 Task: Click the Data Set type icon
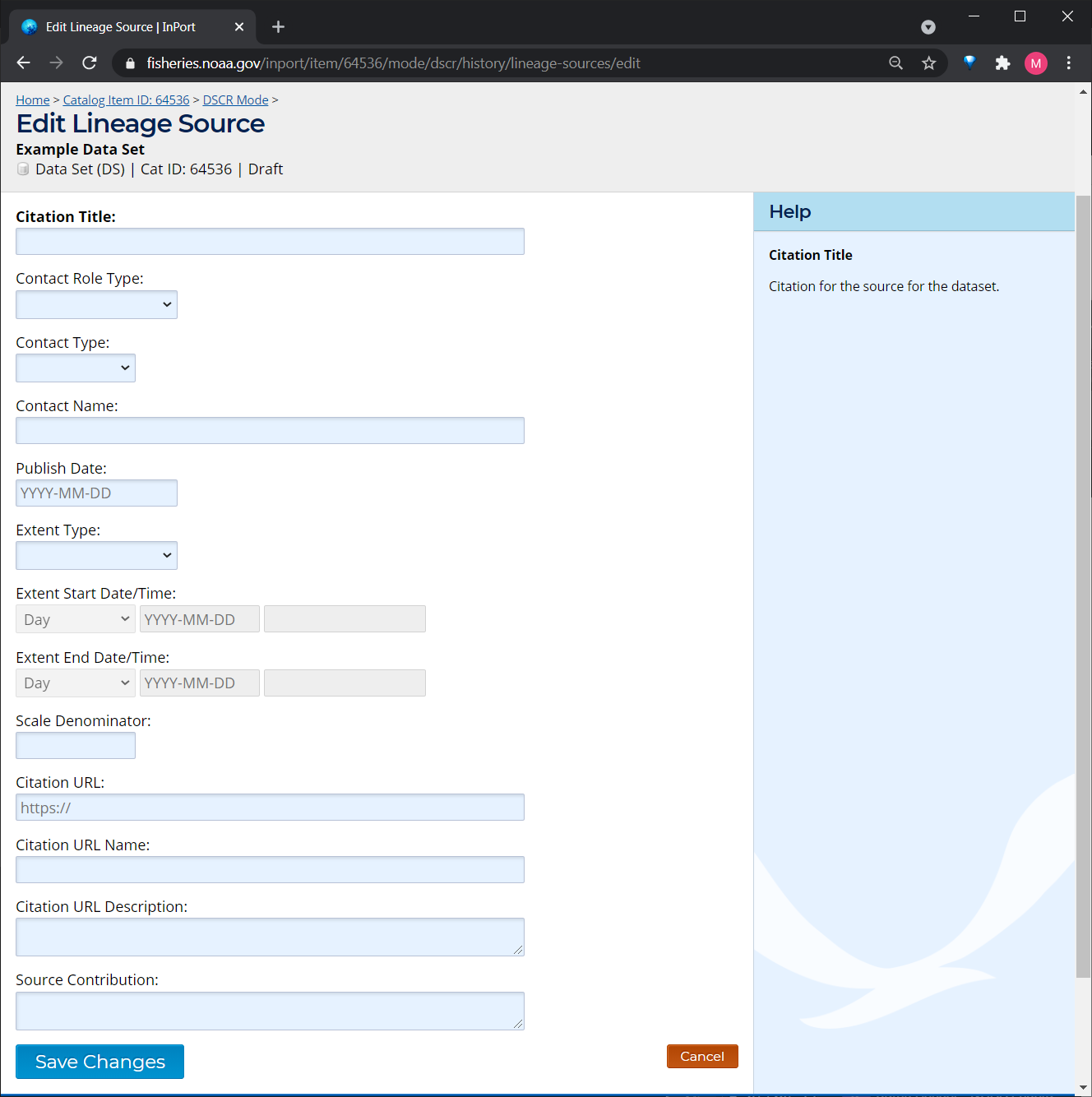[x=23, y=169]
